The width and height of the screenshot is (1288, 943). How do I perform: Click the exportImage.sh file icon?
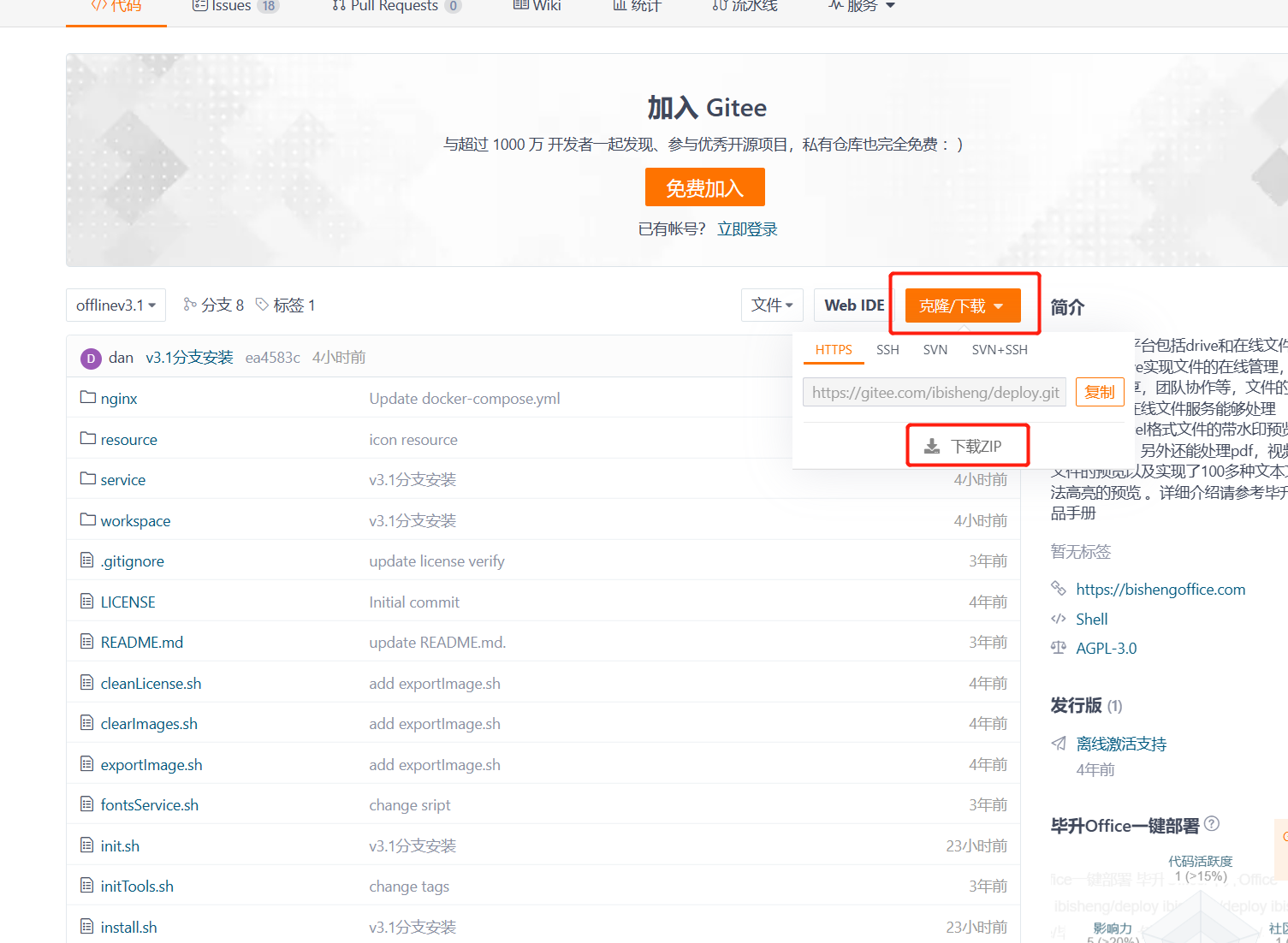86,764
